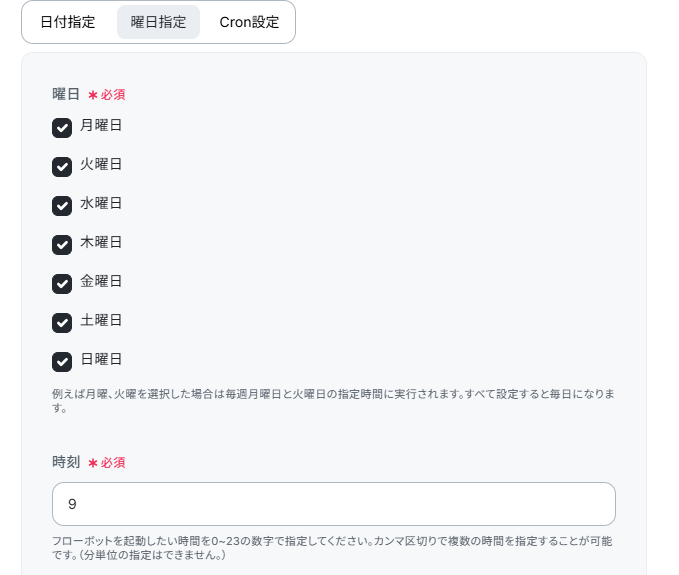Screen dimensions: 679x575
Task: Untick the 木曜日 checkbox
Action: pos(62,245)
